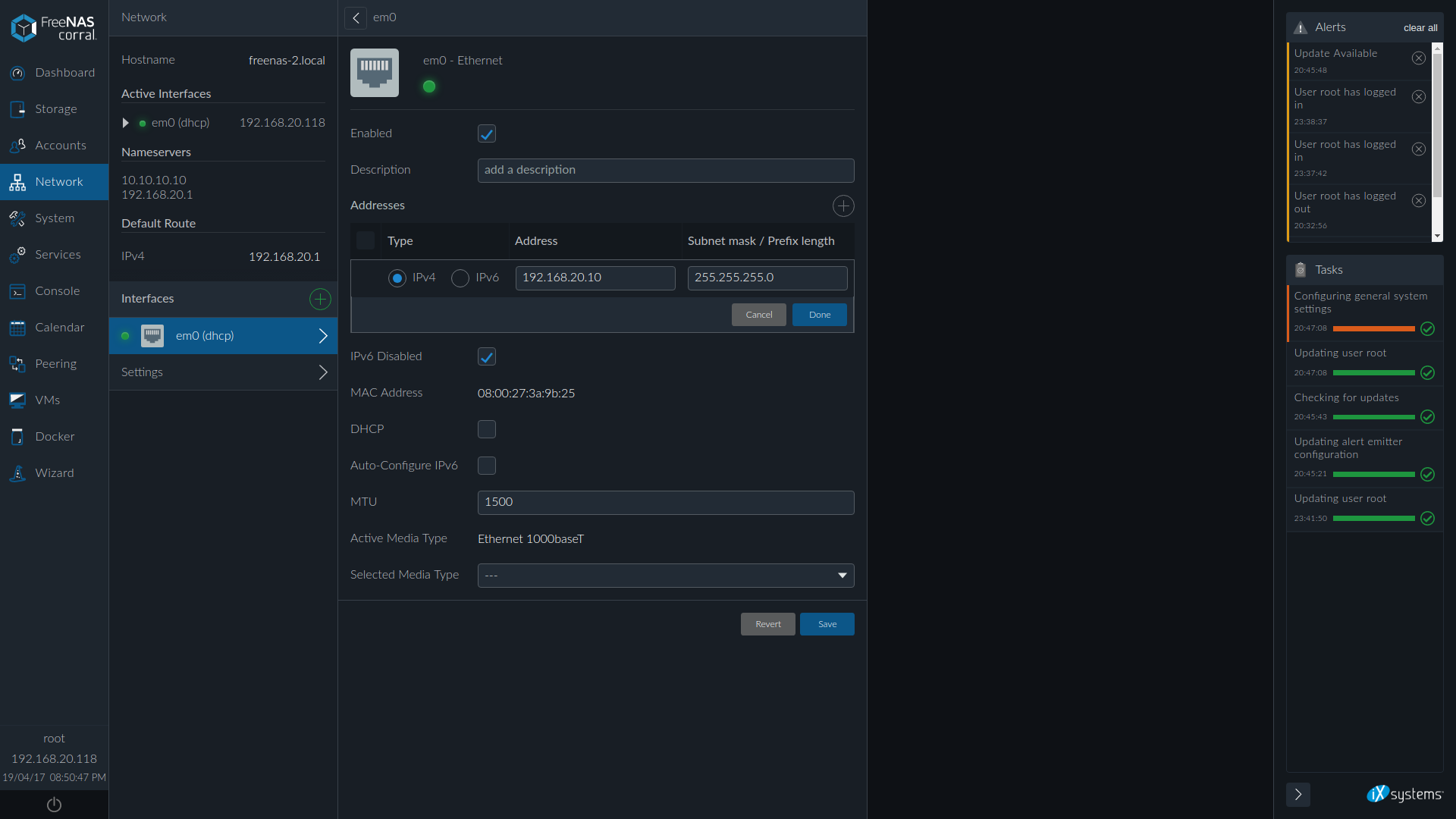Click the Save button
1456x819 pixels.
click(x=827, y=624)
